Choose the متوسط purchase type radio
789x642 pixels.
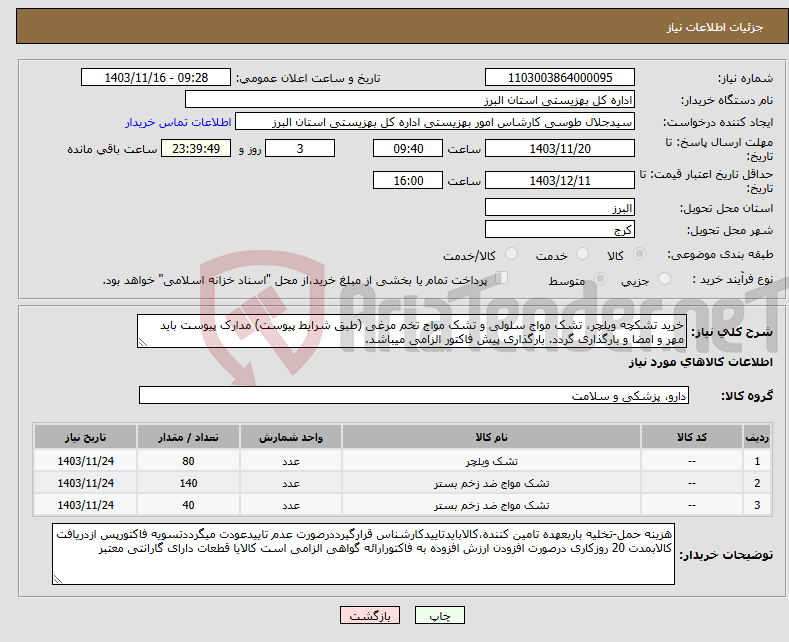(600, 279)
